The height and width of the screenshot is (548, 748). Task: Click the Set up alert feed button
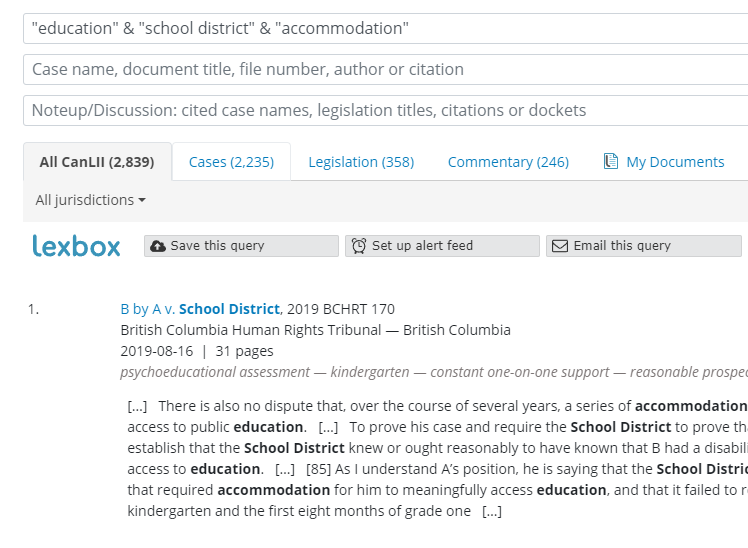[442, 246]
